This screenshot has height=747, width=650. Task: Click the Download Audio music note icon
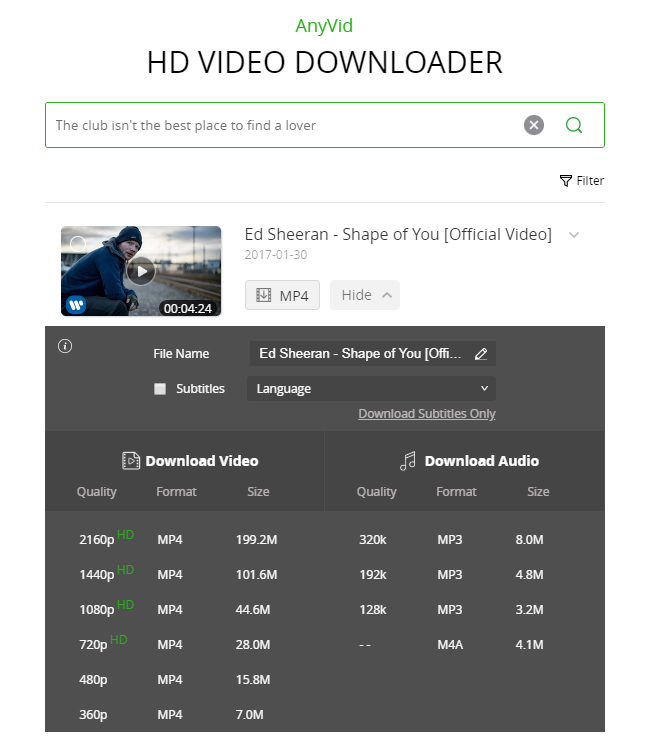pyautogui.click(x=408, y=461)
